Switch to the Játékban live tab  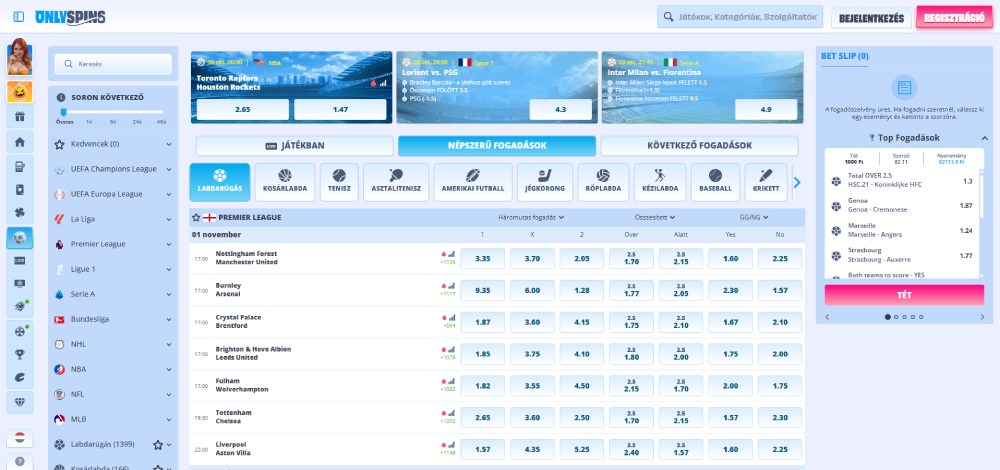pyautogui.click(x=294, y=145)
